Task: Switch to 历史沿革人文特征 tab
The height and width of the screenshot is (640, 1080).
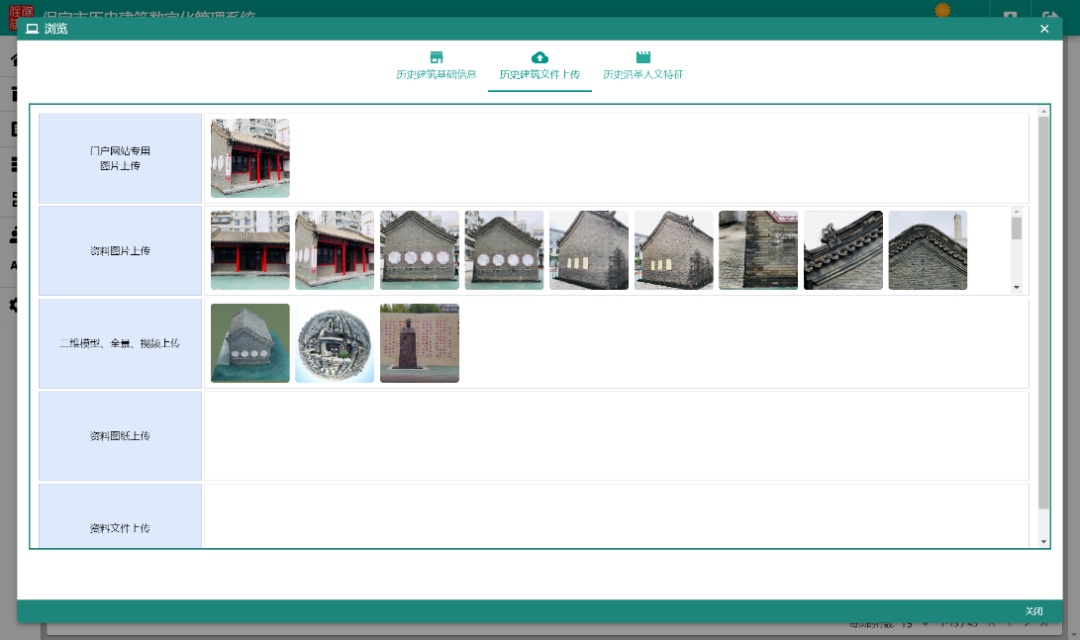Action: tap(642, 74)
